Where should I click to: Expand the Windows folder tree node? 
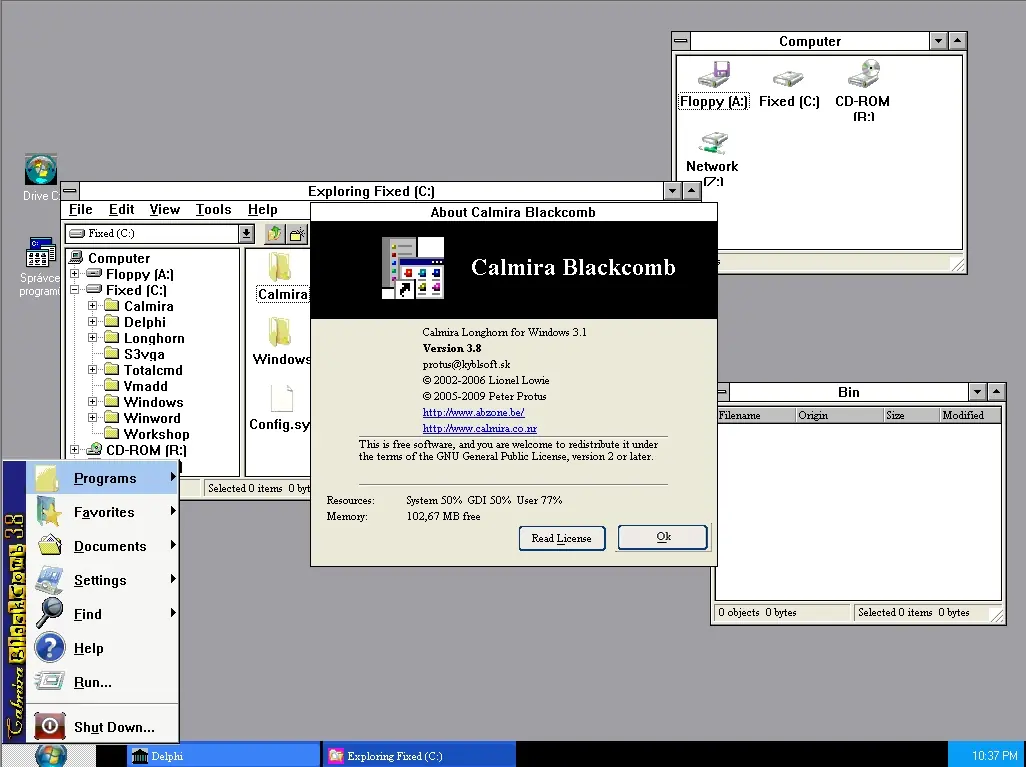(x=92, y=401)
